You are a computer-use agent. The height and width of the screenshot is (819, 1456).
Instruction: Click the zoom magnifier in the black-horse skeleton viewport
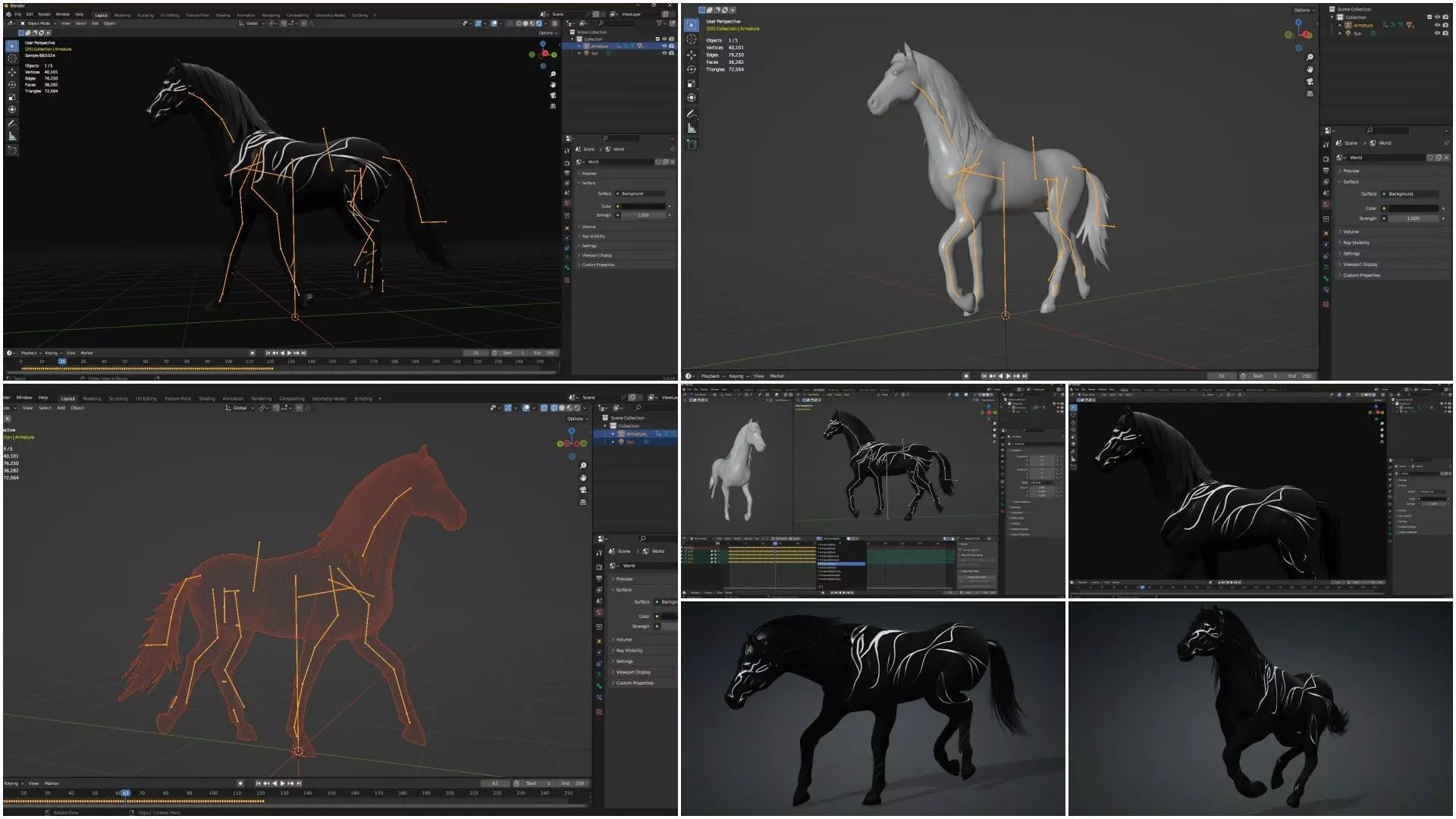pyautogui.click(x=553, y=74)
